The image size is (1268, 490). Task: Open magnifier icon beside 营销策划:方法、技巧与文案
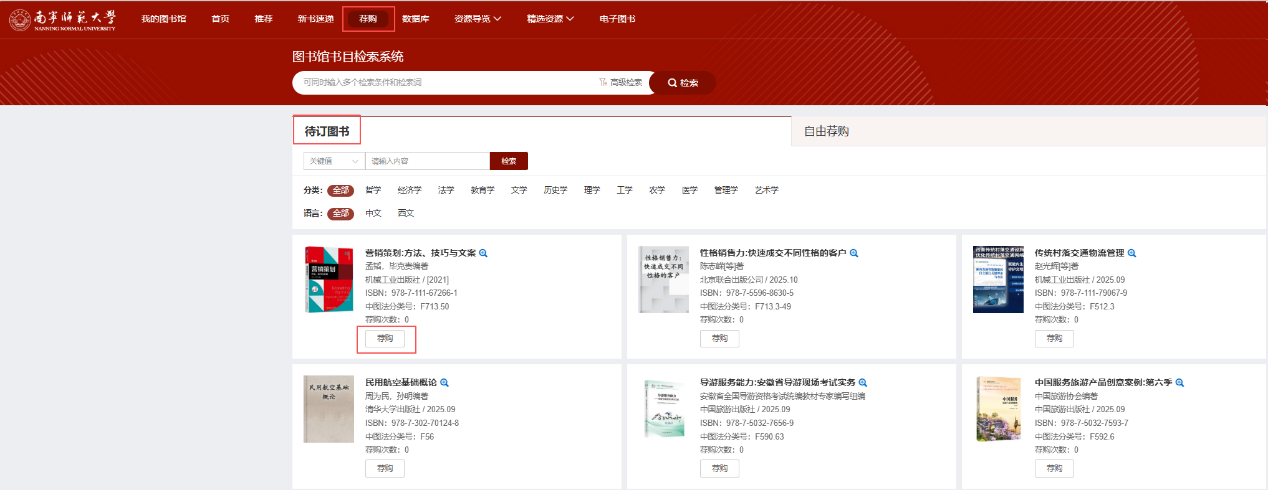point(484,253)
